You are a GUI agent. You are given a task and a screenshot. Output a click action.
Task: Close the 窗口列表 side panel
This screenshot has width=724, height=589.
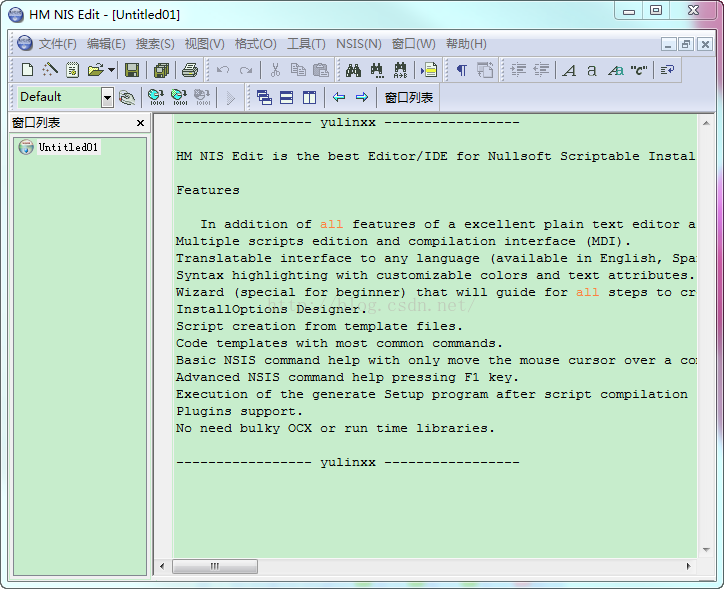tap(140, 123)
